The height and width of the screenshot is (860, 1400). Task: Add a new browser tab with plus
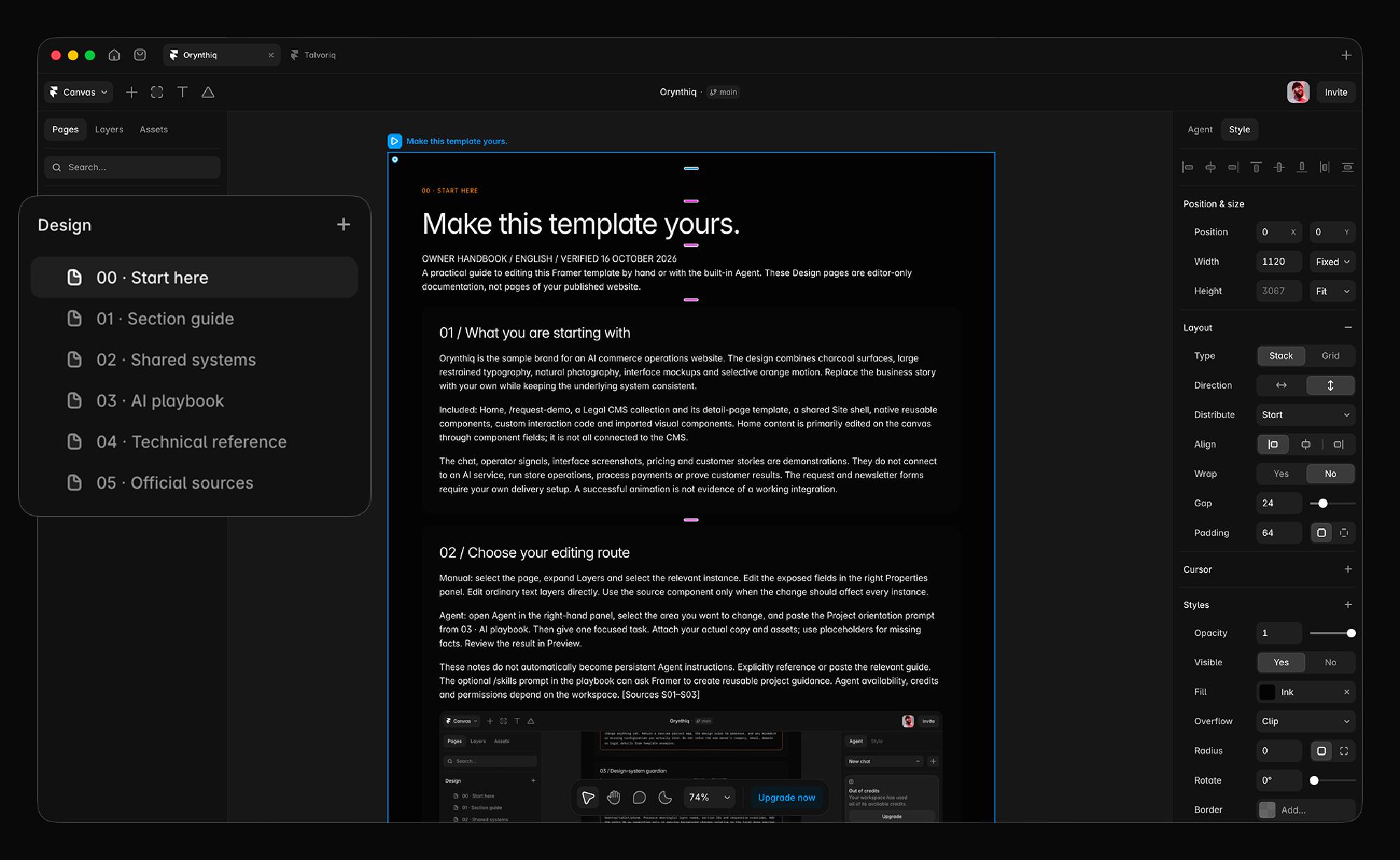click(x=1346, y=55)
